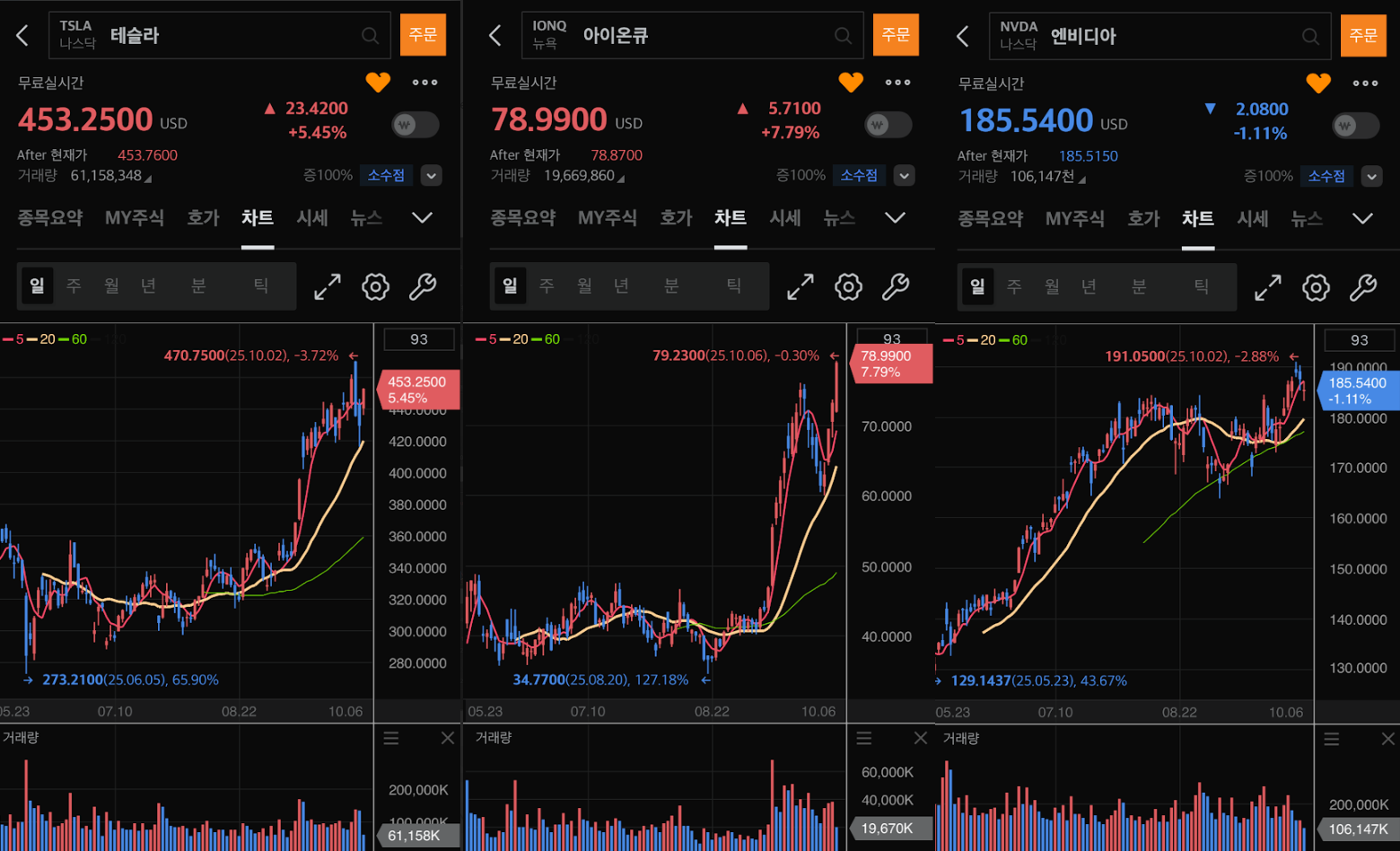This screenshot has width=1400, height=851.
Task: Expand dropdown next to Tesla 소수점 badge
Action: (x=432, y=176)
